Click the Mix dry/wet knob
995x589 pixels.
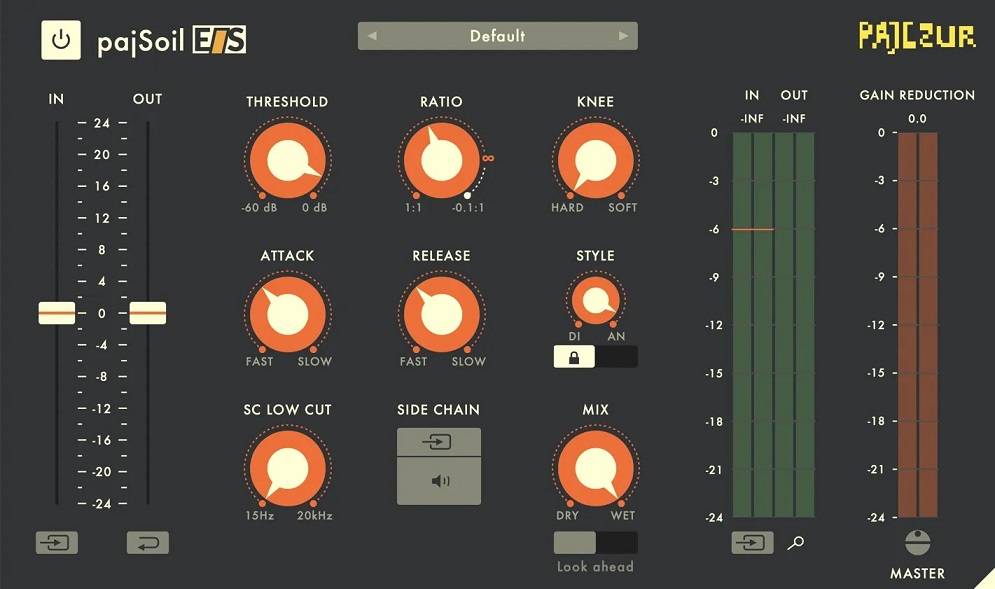click(x=595, y=468)
